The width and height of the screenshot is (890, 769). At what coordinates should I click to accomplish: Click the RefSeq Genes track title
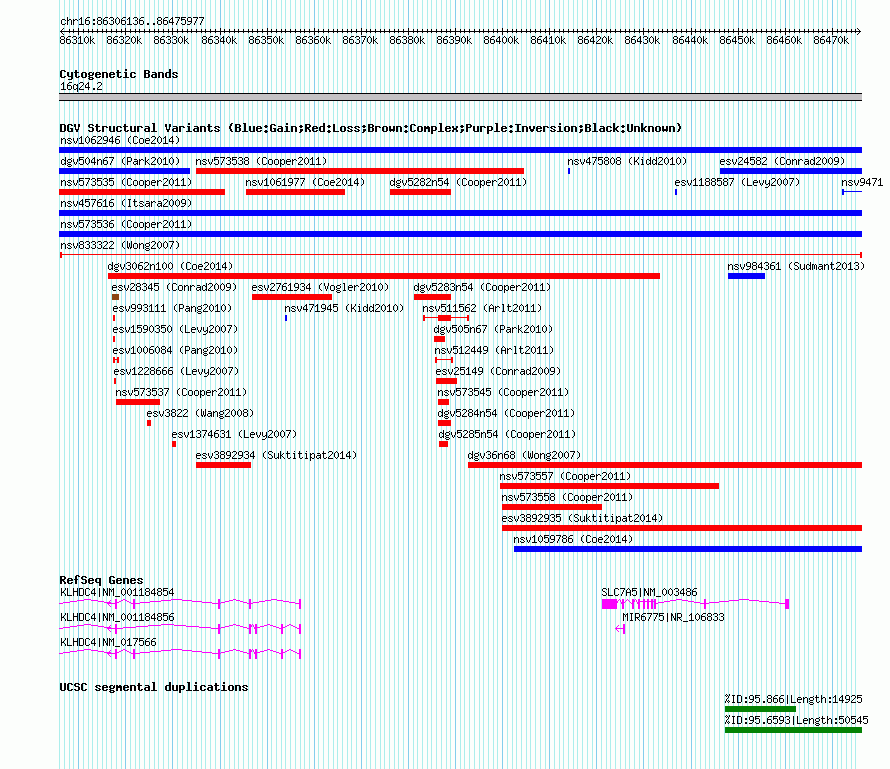(101, 580)
